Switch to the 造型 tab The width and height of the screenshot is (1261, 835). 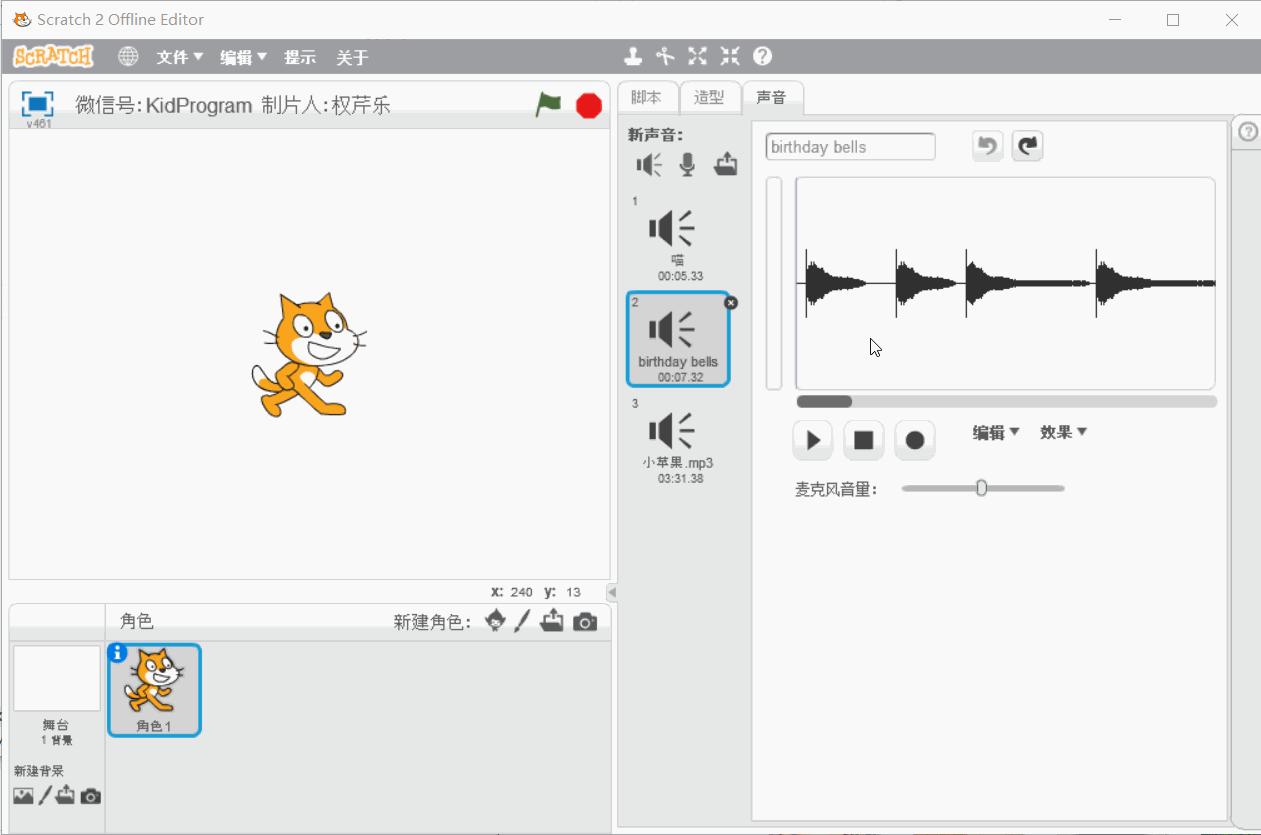[x=710, y=97]
